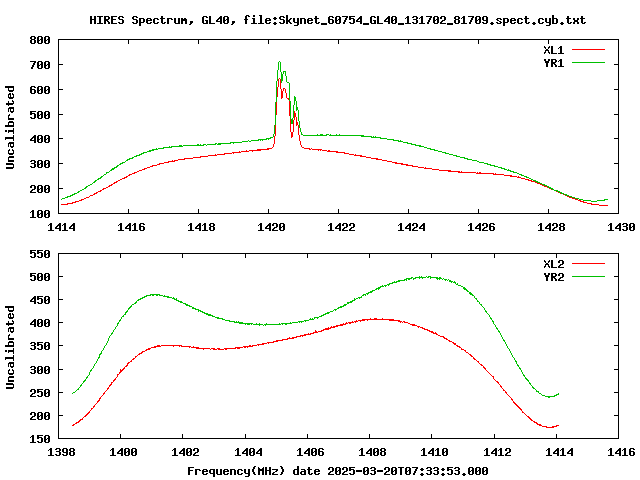Click the 1398 x-axis label of bottom plot
This screenshot has height=480, width=640.
coord(61,452)
